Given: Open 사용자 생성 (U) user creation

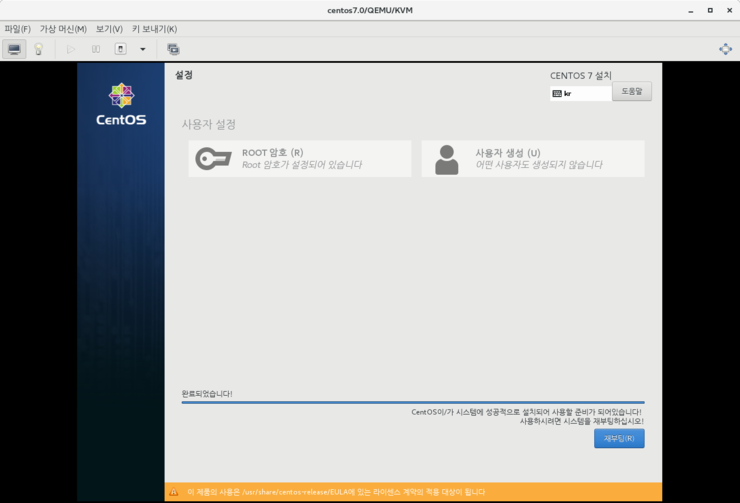Looking at the screenshot, I should tap(533, 159).
